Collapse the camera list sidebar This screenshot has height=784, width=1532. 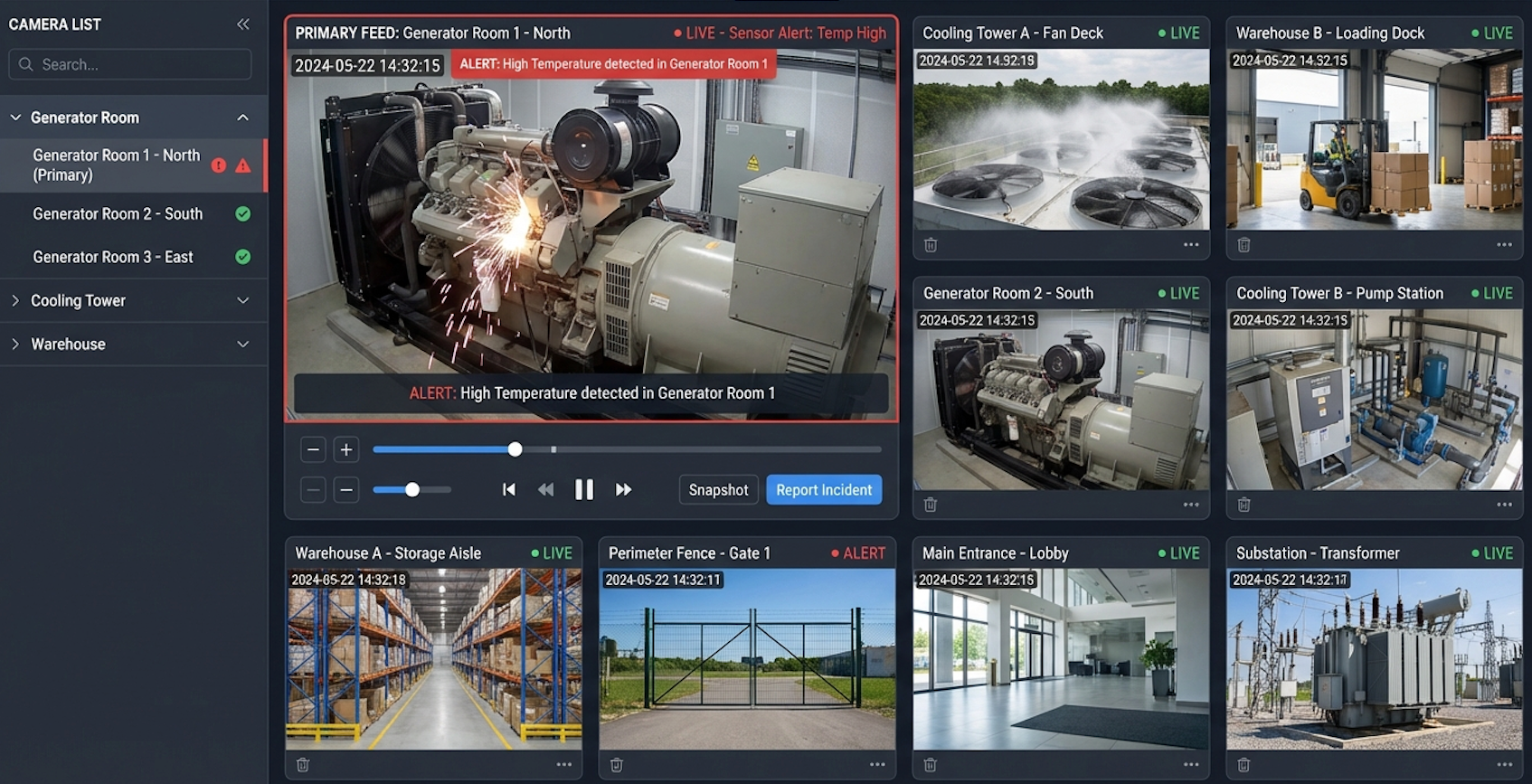click(x=243, y=24)
